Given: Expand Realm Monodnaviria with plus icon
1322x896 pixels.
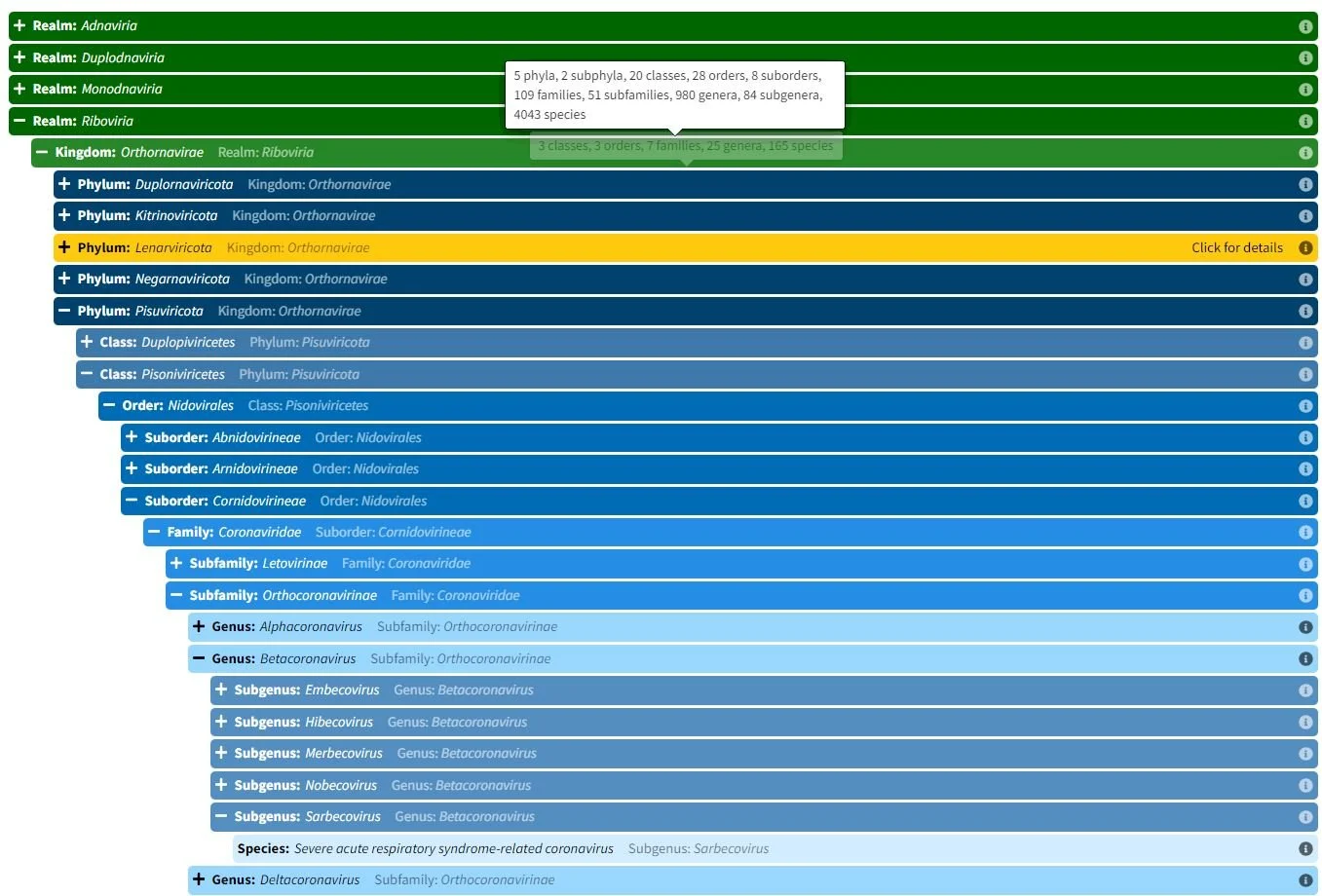Looking at the screenshot, I should 19,89.
